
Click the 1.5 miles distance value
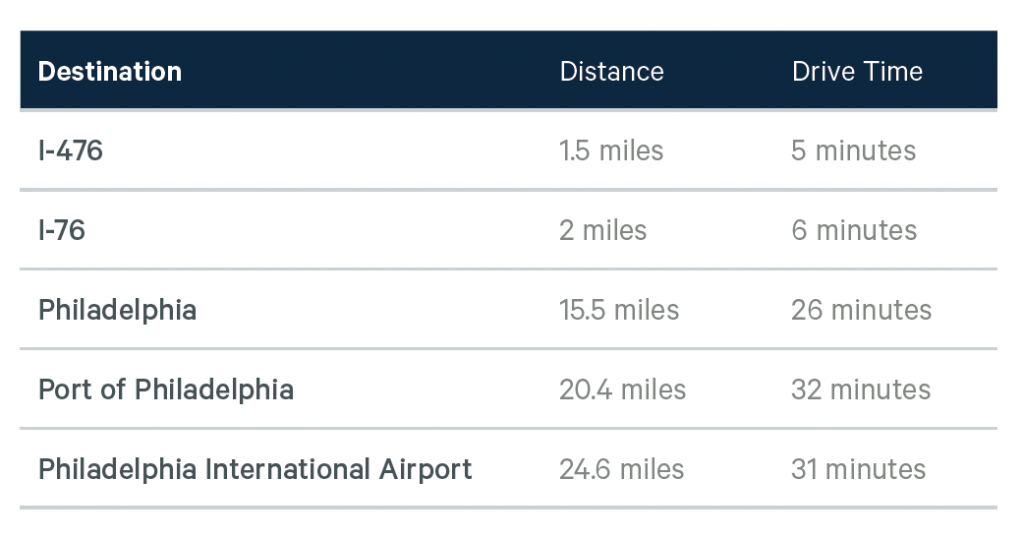tap(611, 151)
